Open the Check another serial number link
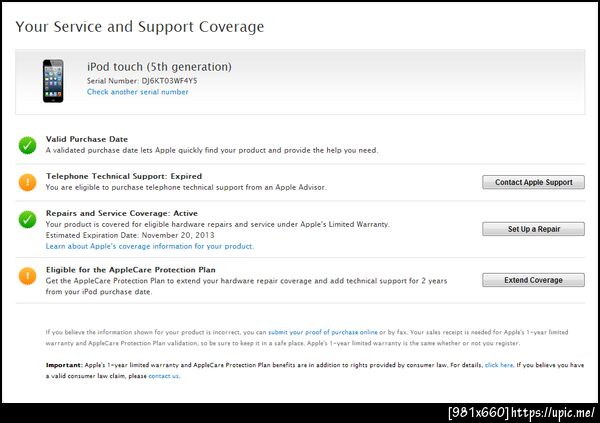This screenshot has height=423, width=600. (137, 92)
